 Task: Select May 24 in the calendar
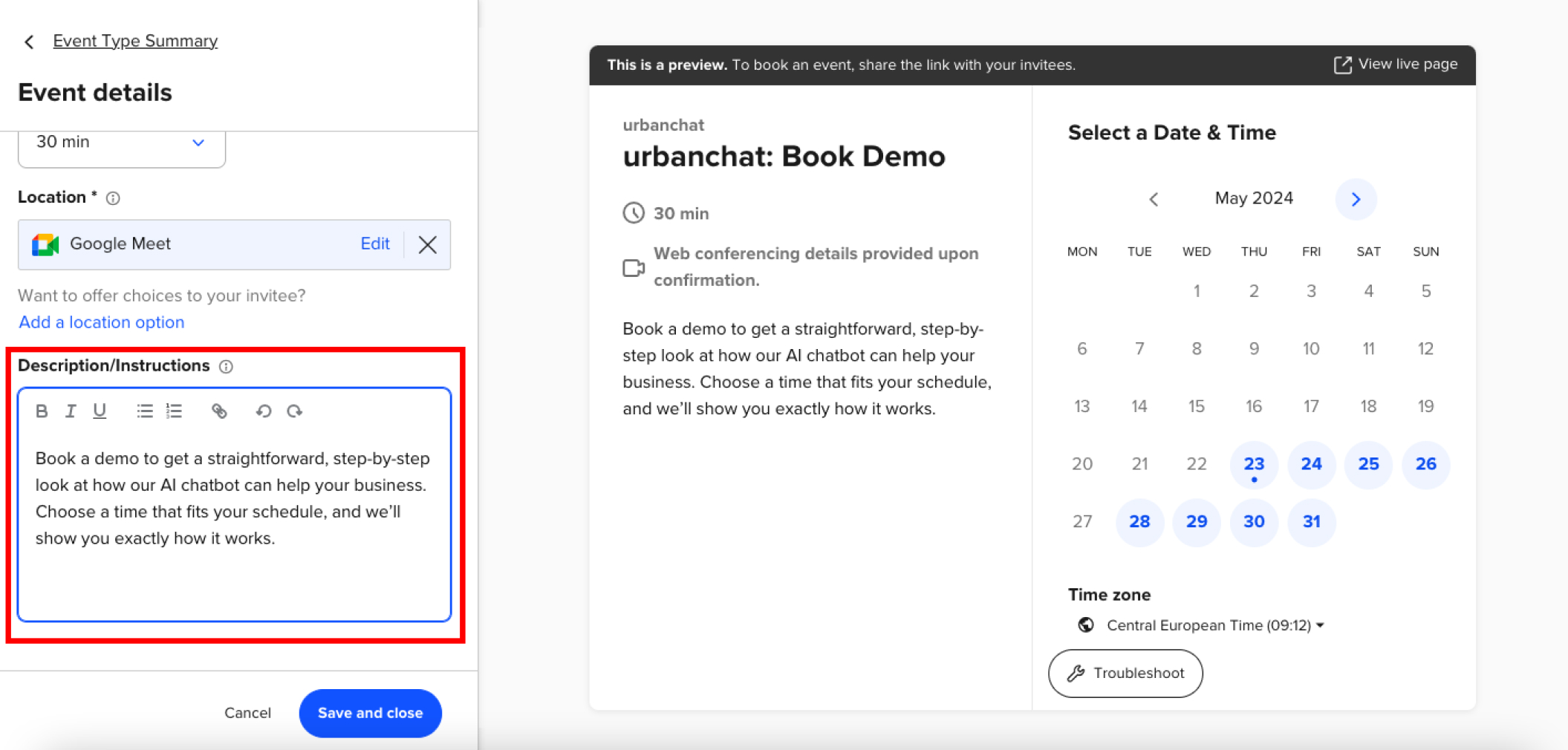point(1311,465)
